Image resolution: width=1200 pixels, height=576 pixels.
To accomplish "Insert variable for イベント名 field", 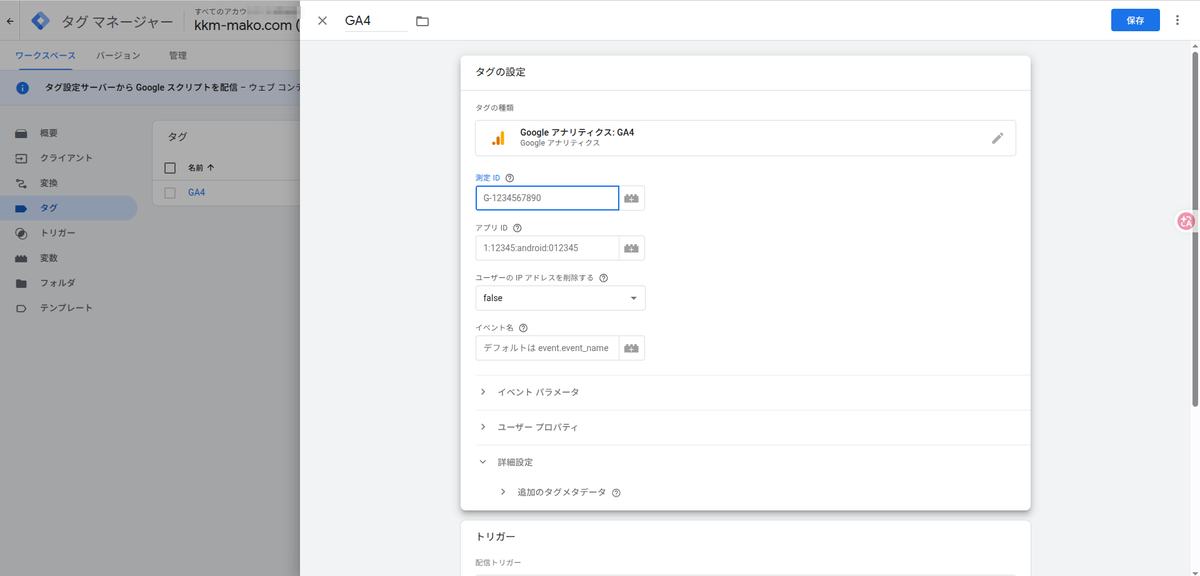I will pyautogui.click(x=632, y=348).
